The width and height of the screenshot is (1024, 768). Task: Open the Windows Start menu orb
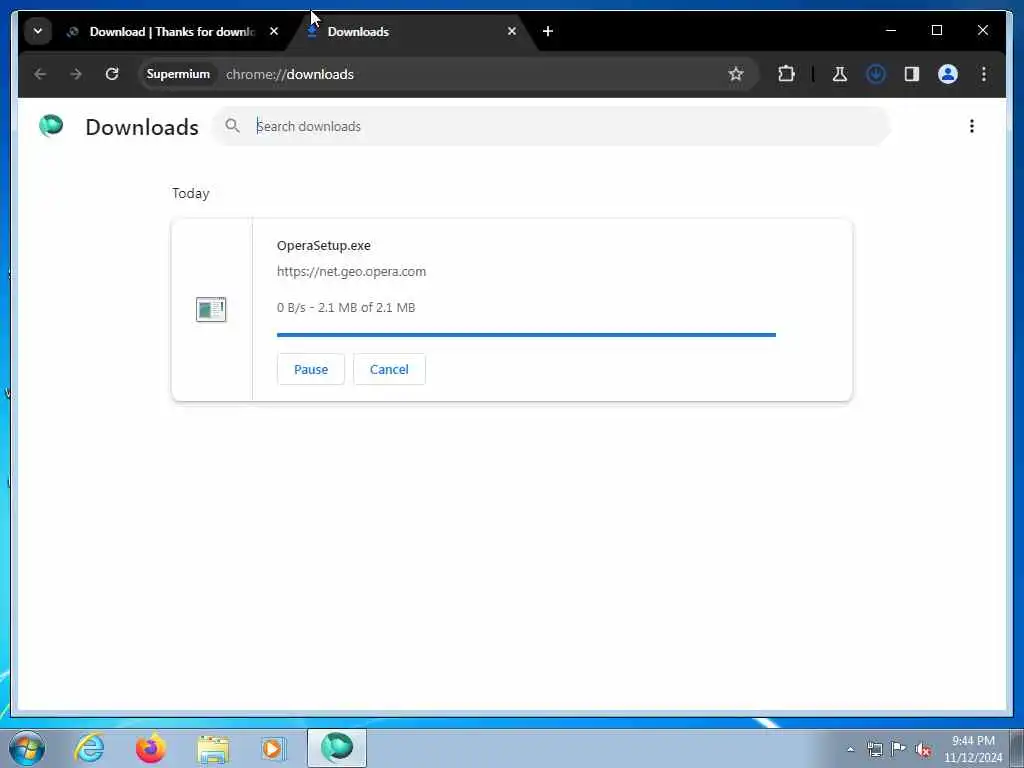pos(27,748)
